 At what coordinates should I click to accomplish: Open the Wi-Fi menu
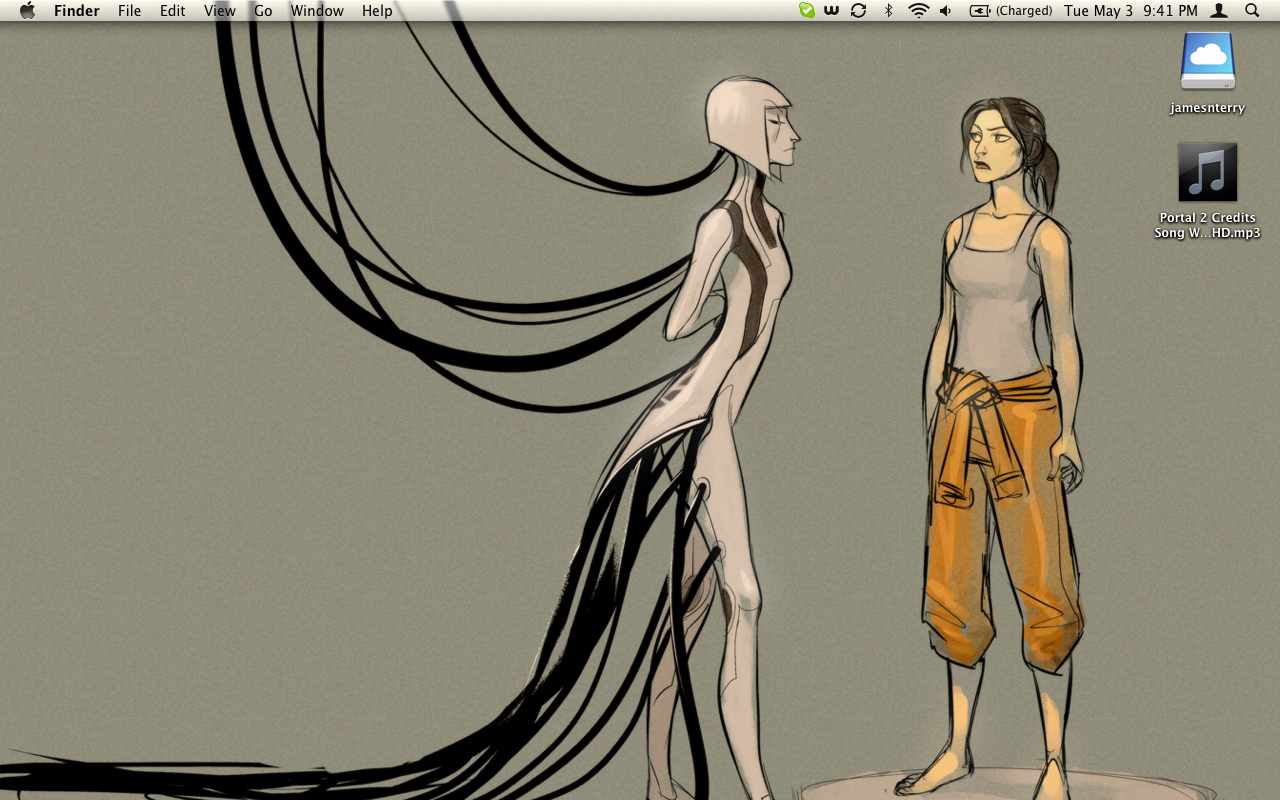[918, 11]
